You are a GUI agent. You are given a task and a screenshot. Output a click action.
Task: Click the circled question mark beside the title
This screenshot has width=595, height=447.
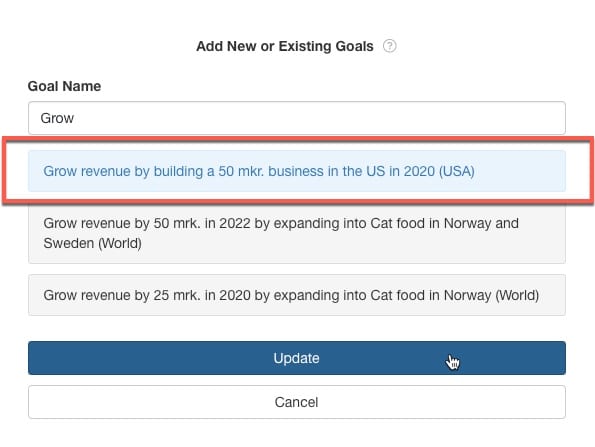pos(389,46)
